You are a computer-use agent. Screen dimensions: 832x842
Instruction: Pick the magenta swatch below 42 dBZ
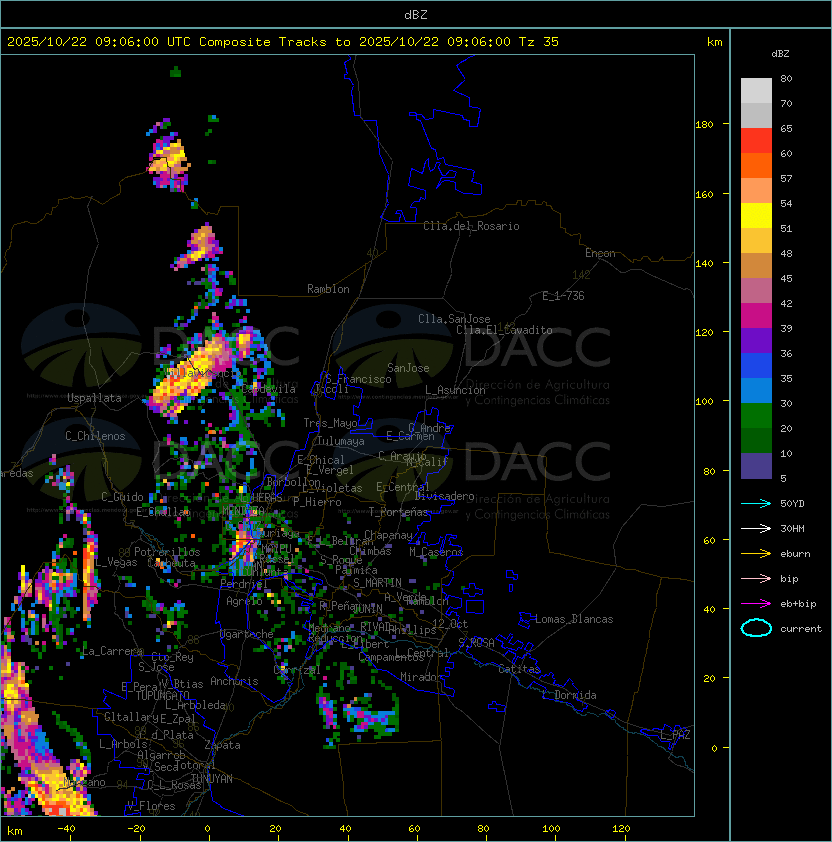pyautogui.click(x=756, y=315)
